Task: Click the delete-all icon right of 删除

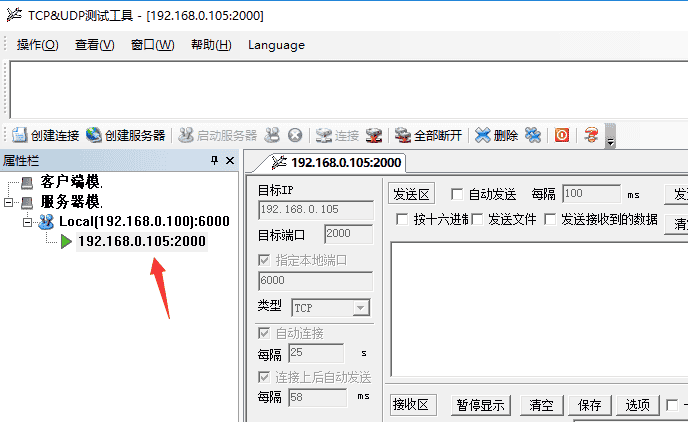Action: pyautogui.click(x=533, y=136)
